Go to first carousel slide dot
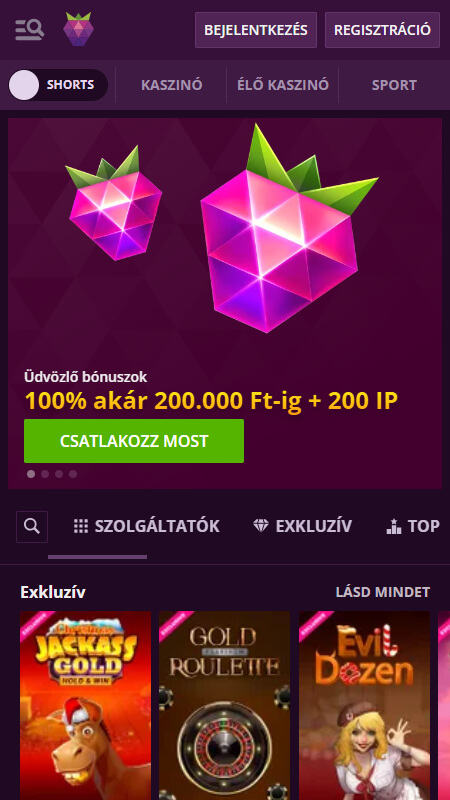The width and height of the screenshot is (450, 800). coord(31,474)
